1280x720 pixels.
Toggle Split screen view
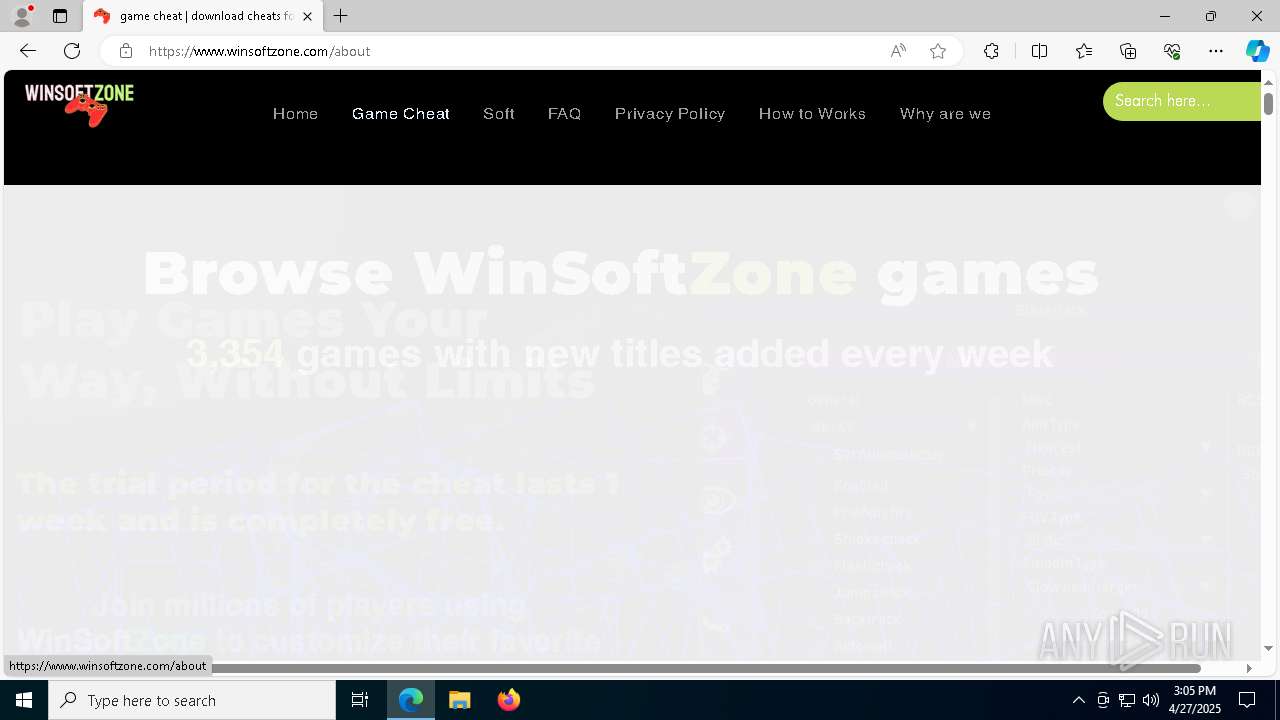pos(1039,51)
